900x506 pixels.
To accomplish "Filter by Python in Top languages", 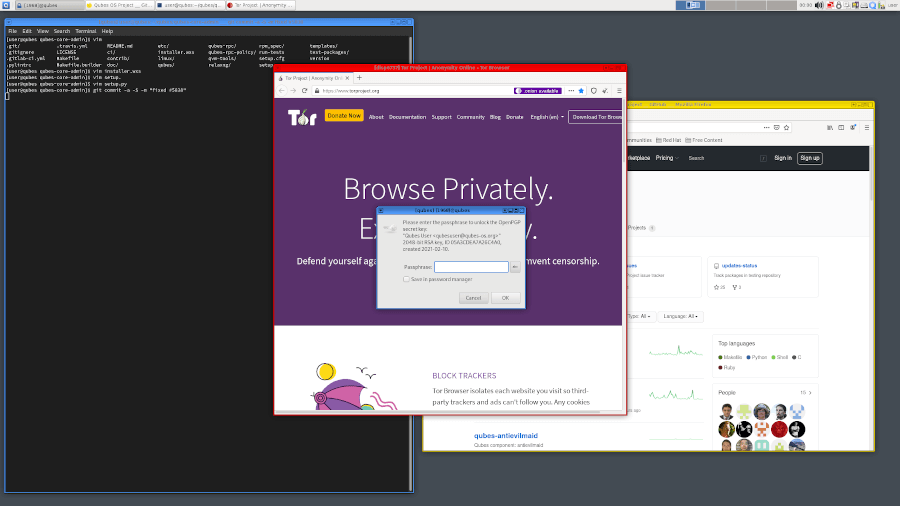I will (757, 357).
